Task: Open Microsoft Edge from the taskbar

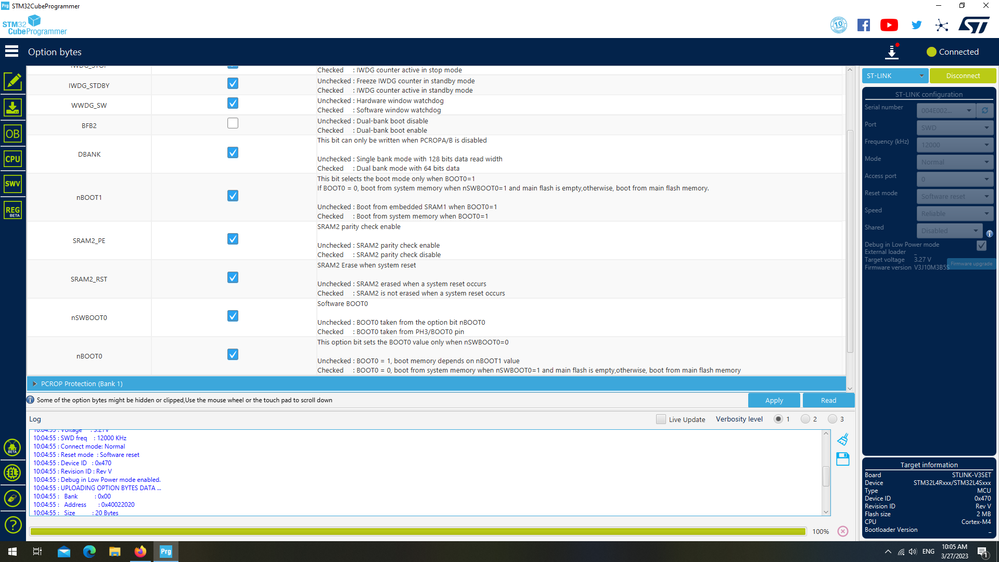Action: click(x=89, y=552)
